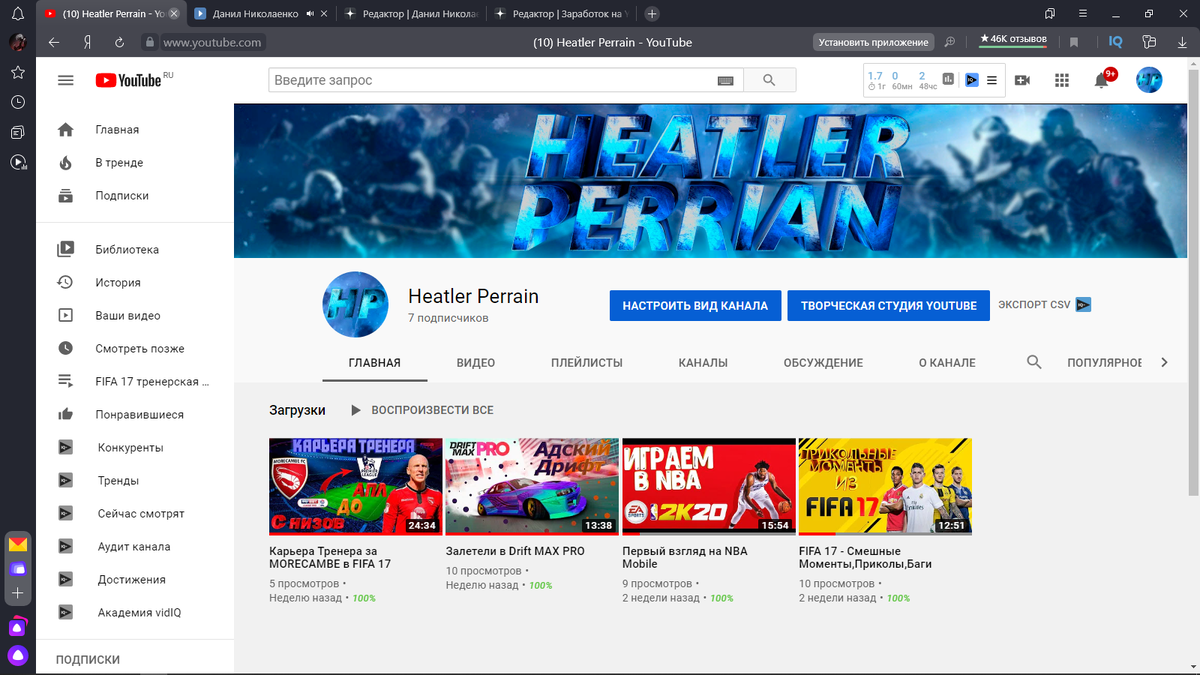This screenshot has width=1200, height=675.
Task: Open Yandex Mail in browser side panel
Action: click(x=18, y=545)
